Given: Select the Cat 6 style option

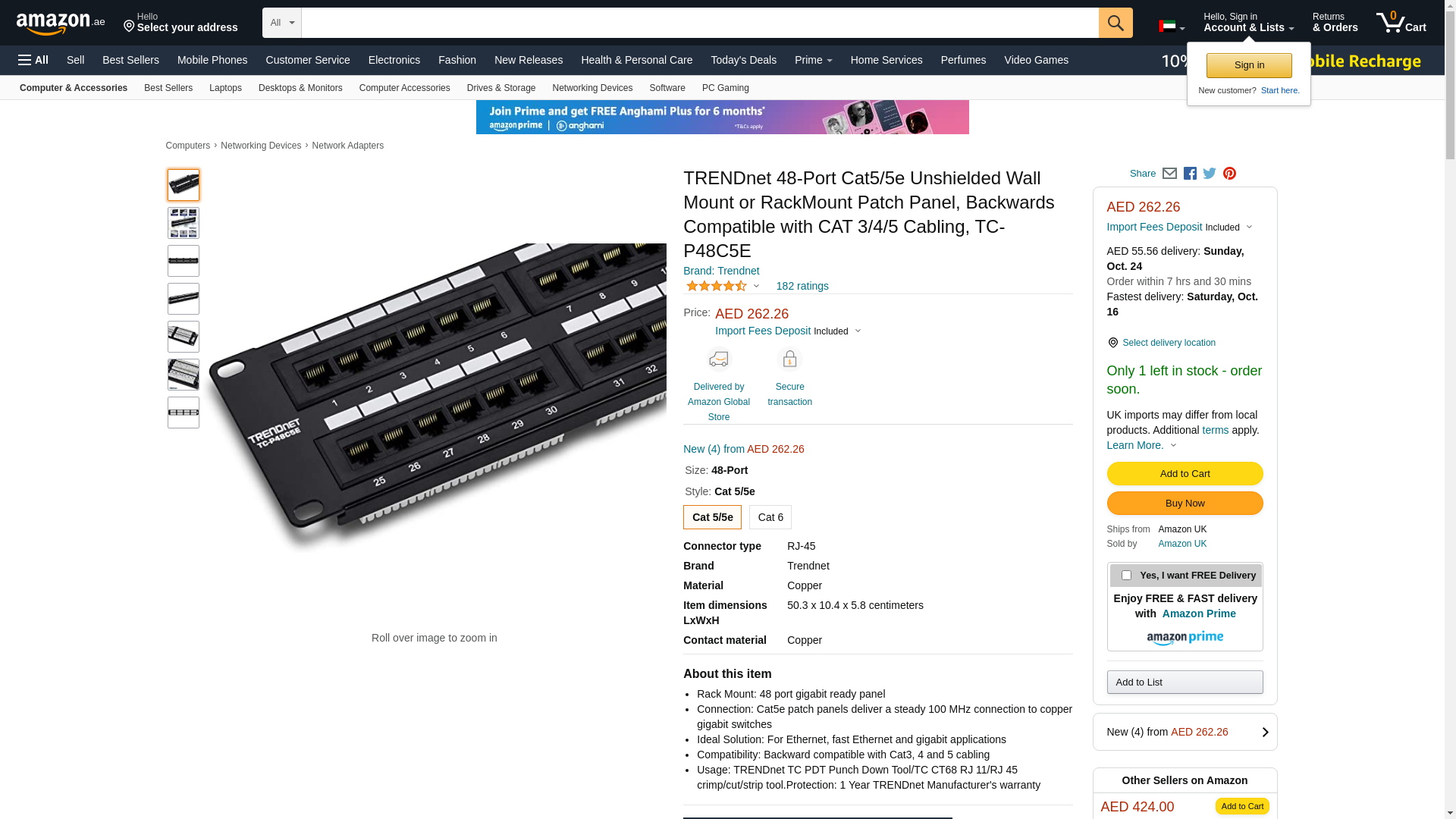Looking at the screenshot, I should [x=770, y=517].
